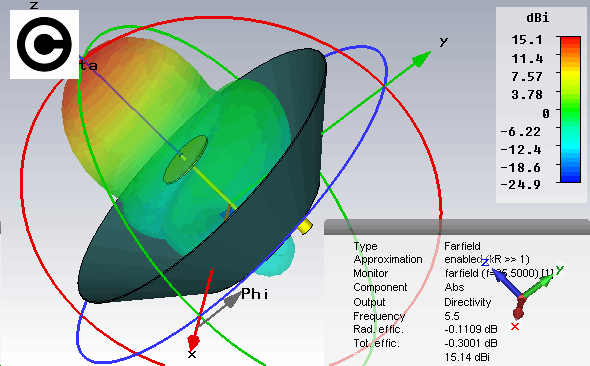Screen dimensions: 590x366
Task: Click the Directivity output value
Action: pos(467,302)
